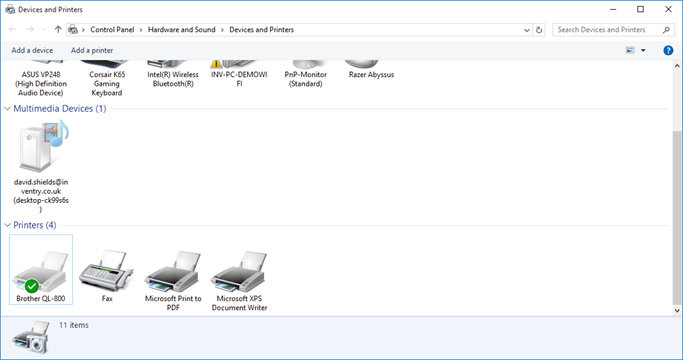
Task: Open the address bar history dropdown
Action: (x=527, y=30)
